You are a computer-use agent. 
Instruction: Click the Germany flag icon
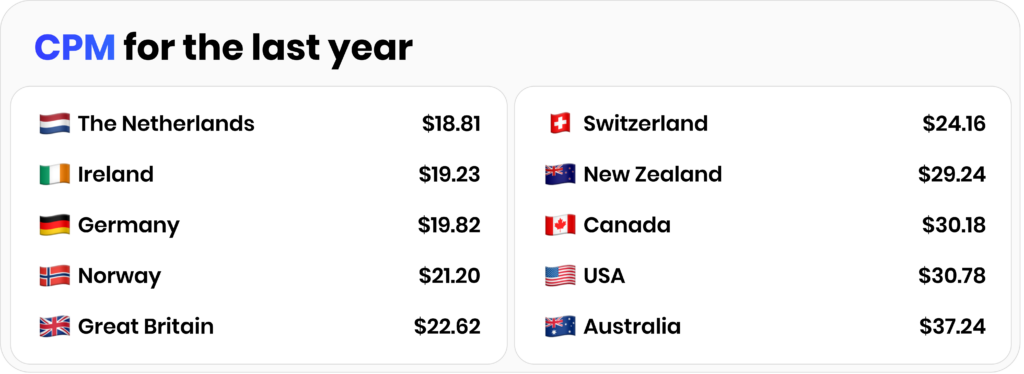[54, 225]
